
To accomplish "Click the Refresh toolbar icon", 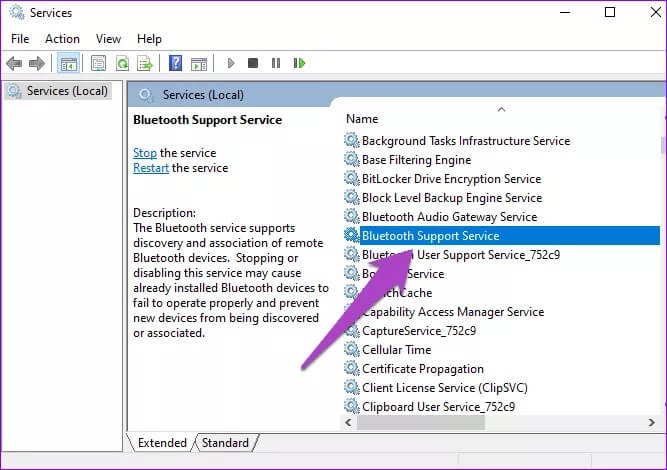I will tap(123, 64).
